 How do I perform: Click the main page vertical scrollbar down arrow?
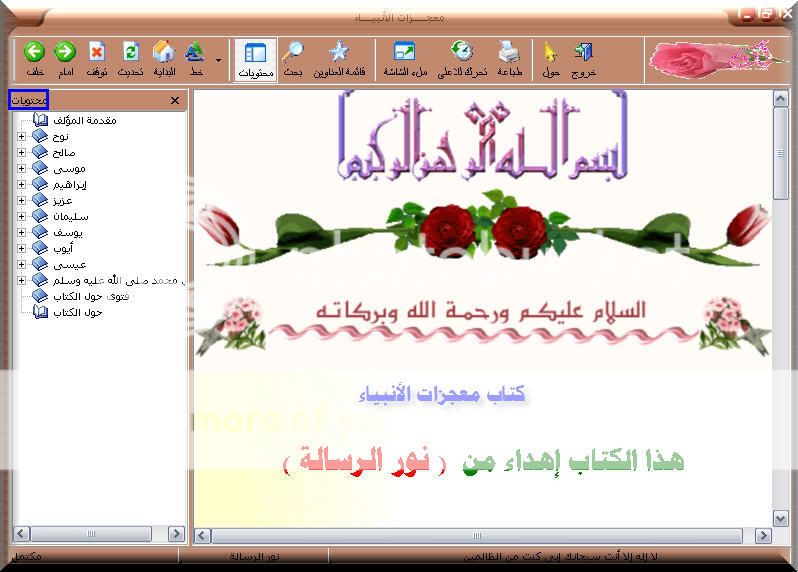[x=781, y=518]
